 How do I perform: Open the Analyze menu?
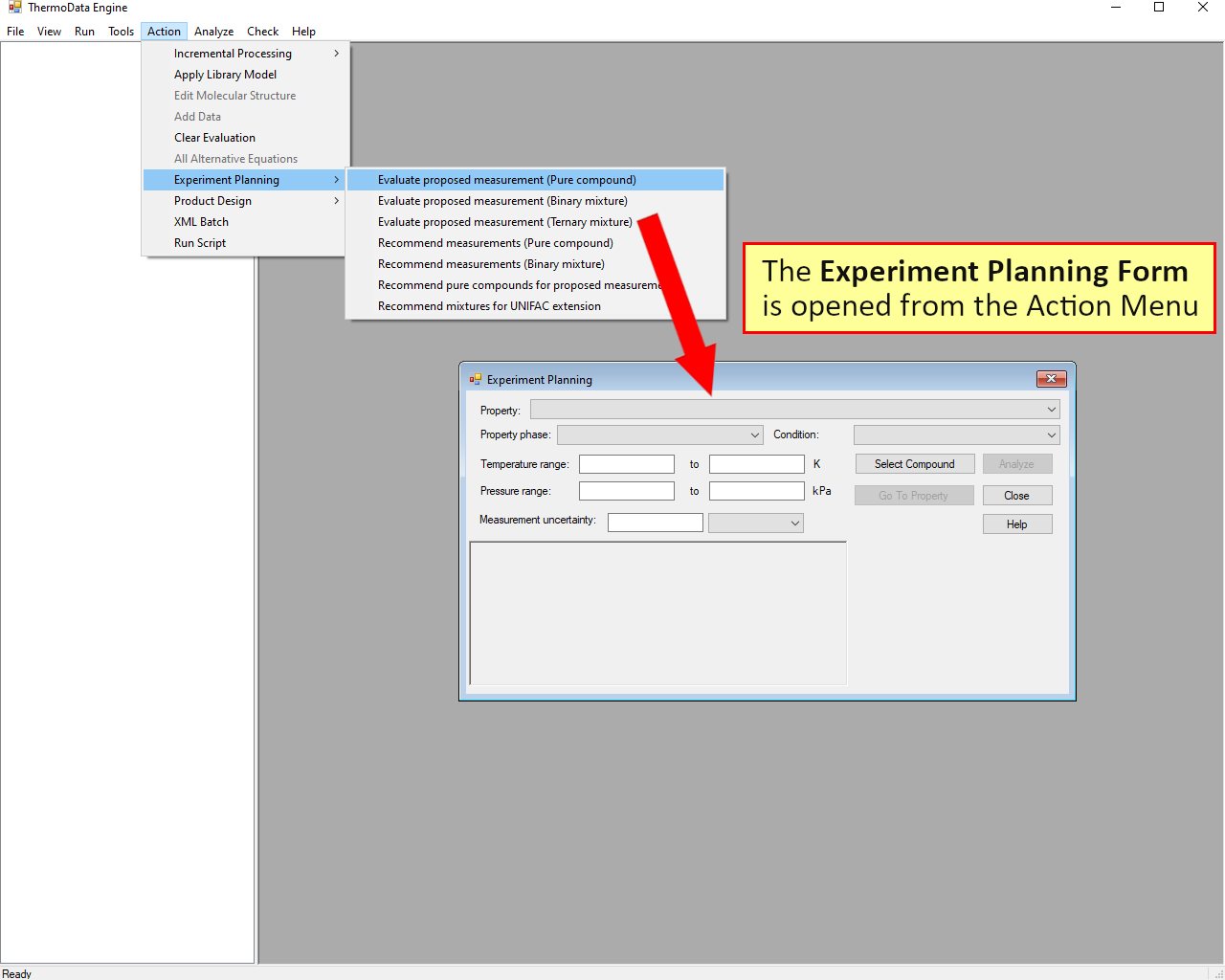(x=213, y=32)
